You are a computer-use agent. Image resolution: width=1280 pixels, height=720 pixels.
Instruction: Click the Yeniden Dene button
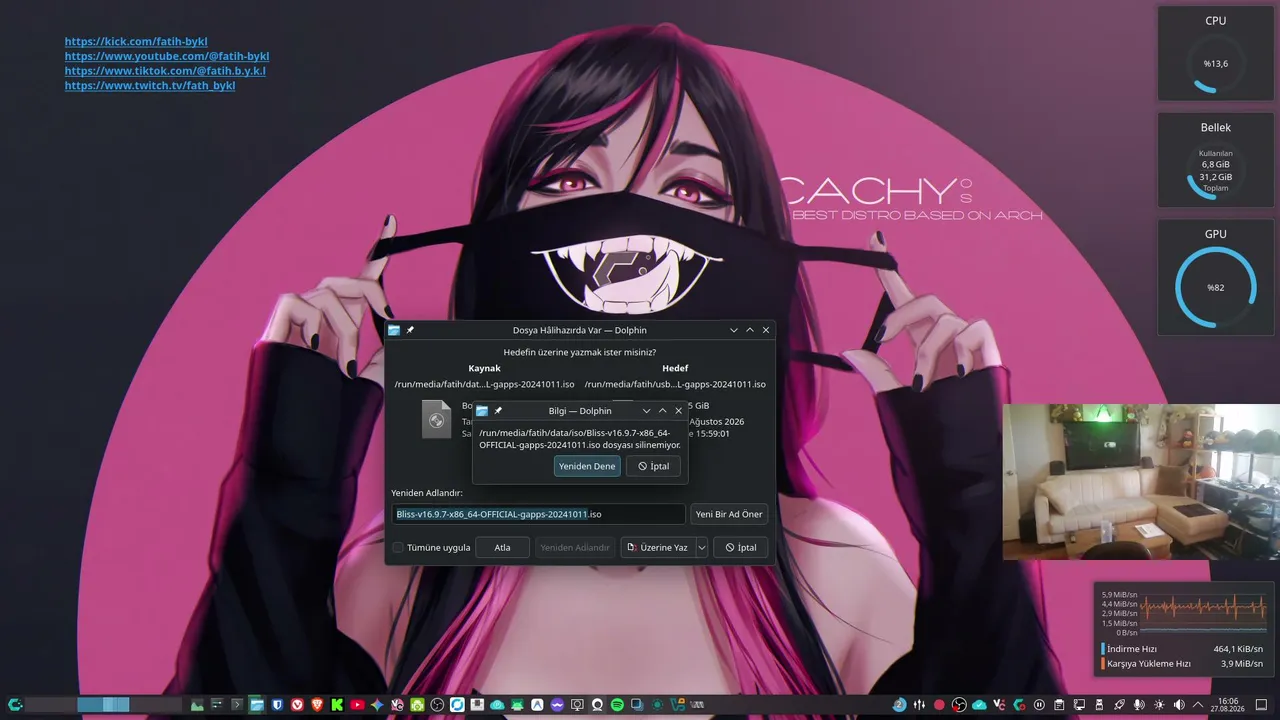587,466
